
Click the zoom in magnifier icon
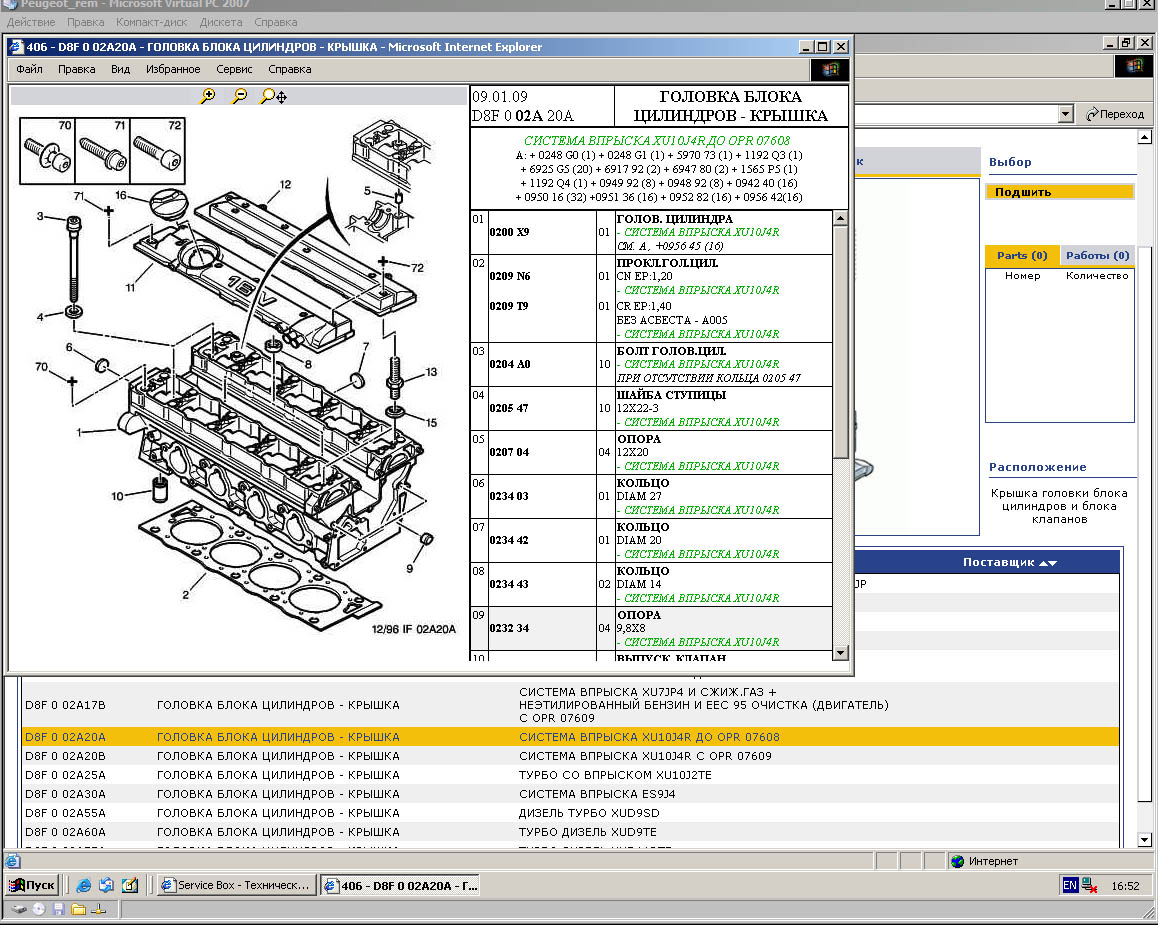[208, 96]
